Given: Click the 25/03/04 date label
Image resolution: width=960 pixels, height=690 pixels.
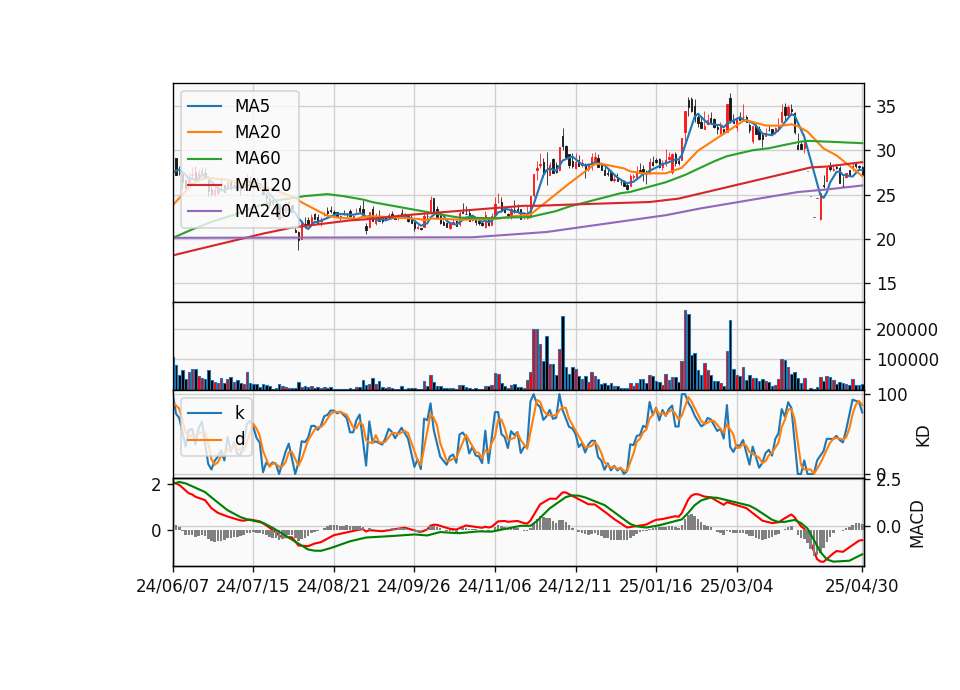Looking at the screenshot, I should tap(737, 587).
